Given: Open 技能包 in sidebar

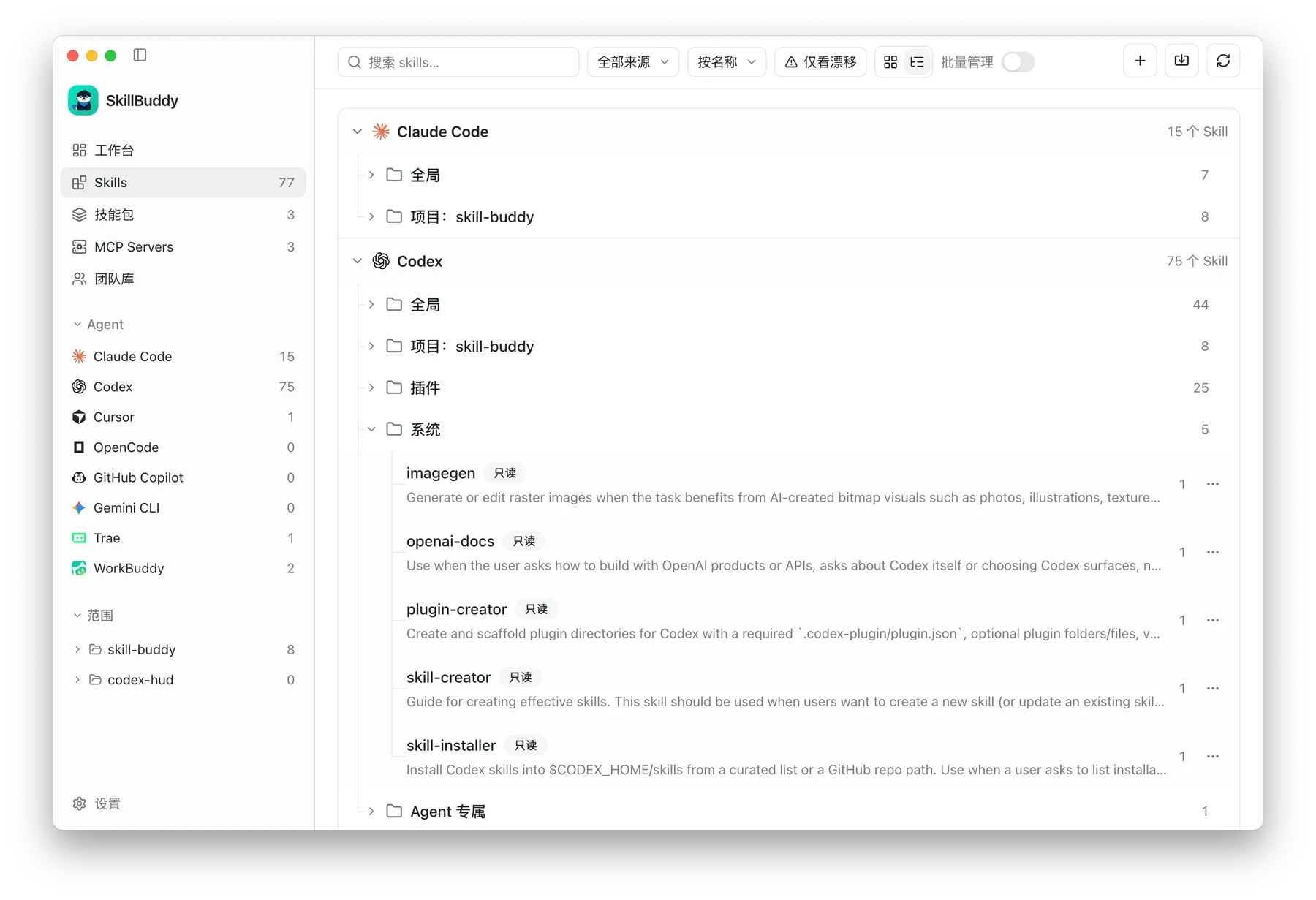Looking at the screenshot, I should click(184, 214).
